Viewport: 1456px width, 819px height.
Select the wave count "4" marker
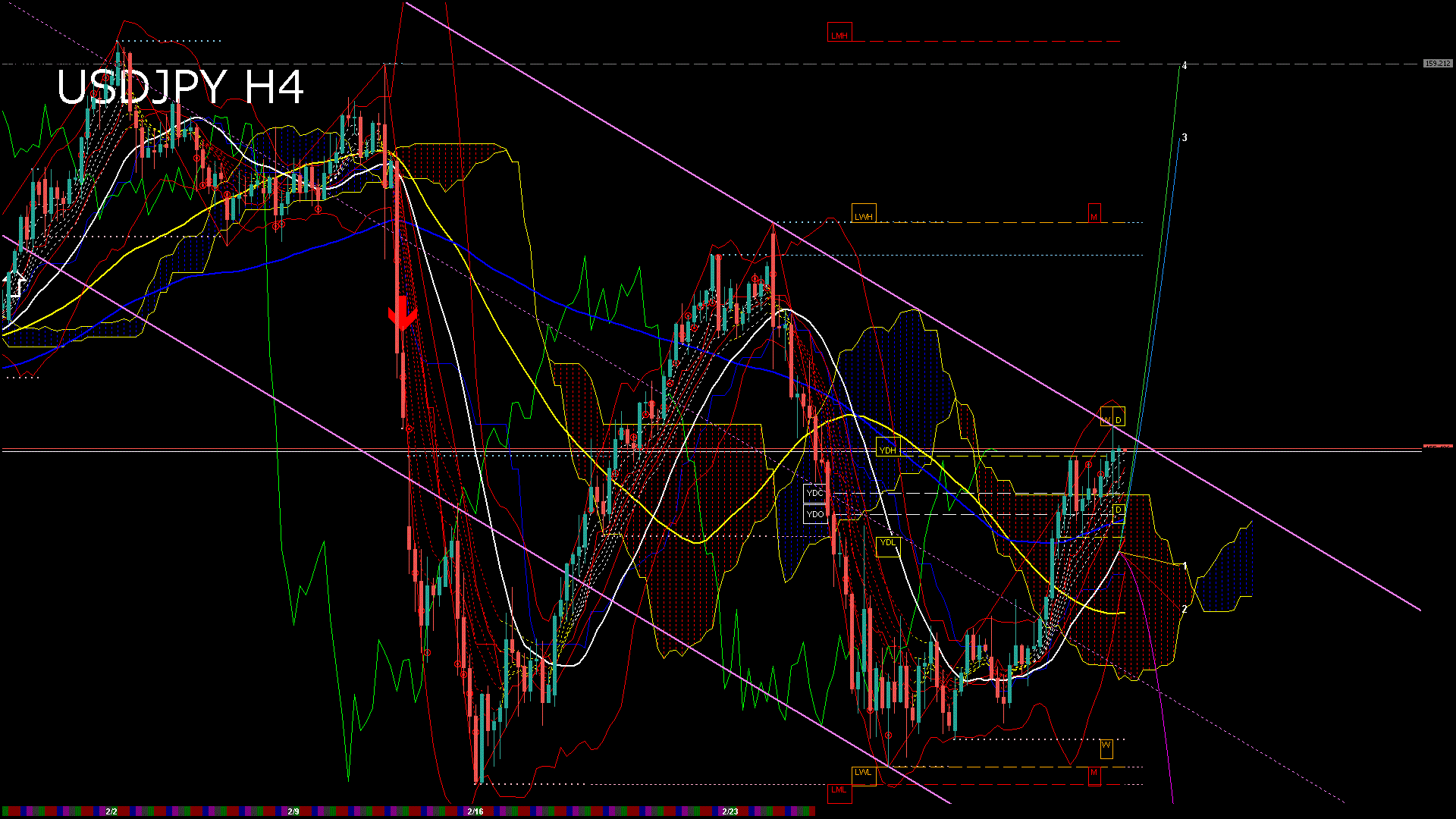tap(1183, 66)
